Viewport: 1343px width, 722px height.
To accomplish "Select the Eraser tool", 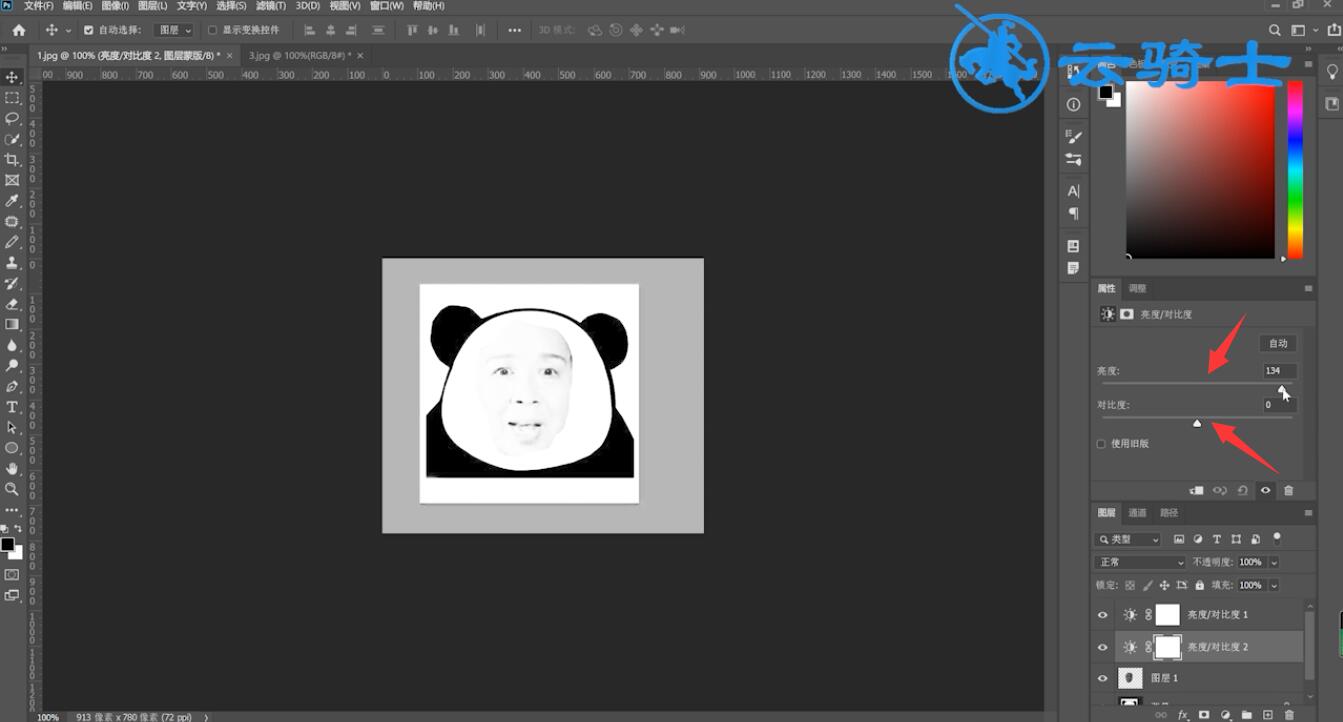I will 12,304.
